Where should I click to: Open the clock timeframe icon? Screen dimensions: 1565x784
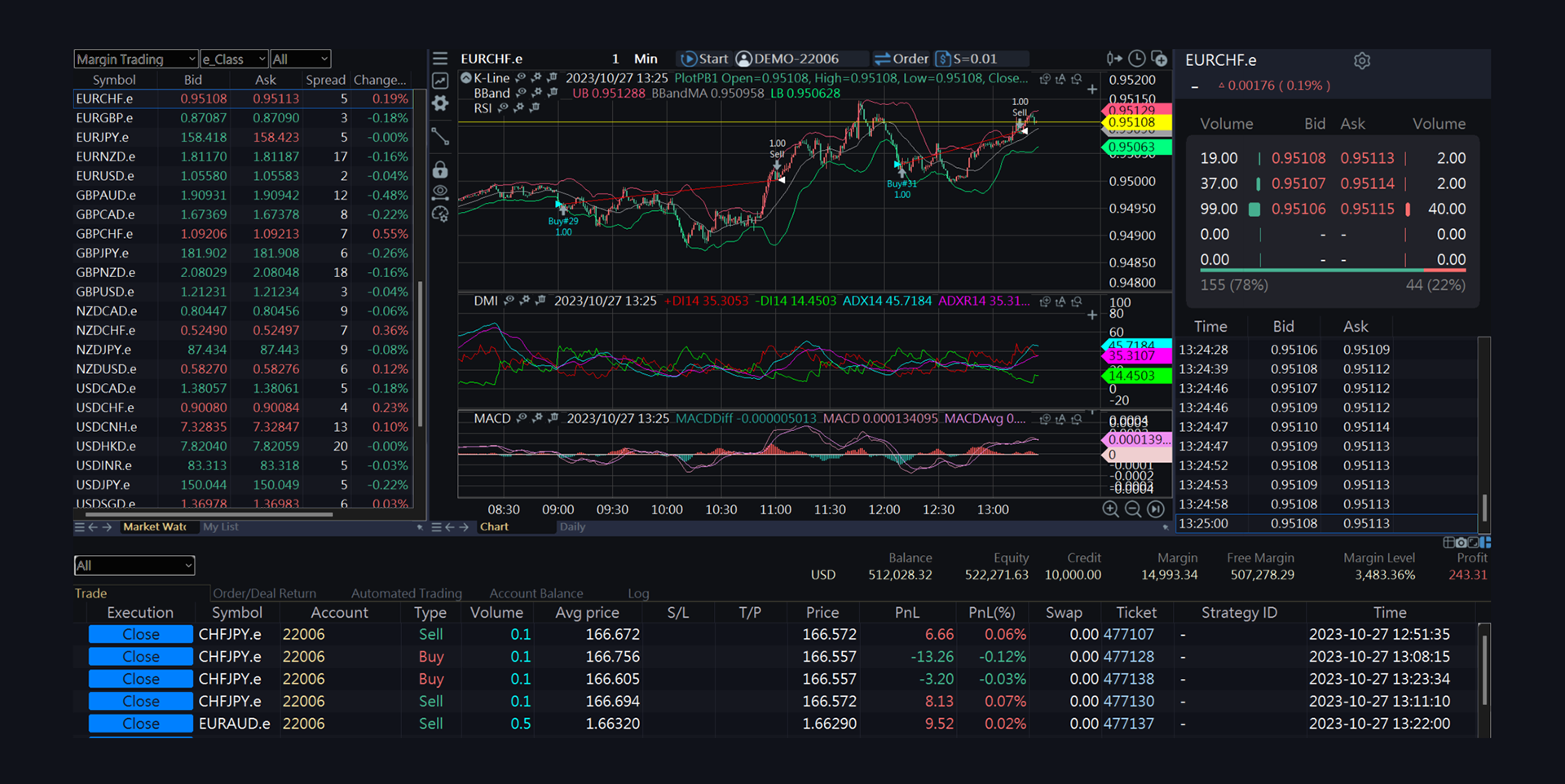1137,59
